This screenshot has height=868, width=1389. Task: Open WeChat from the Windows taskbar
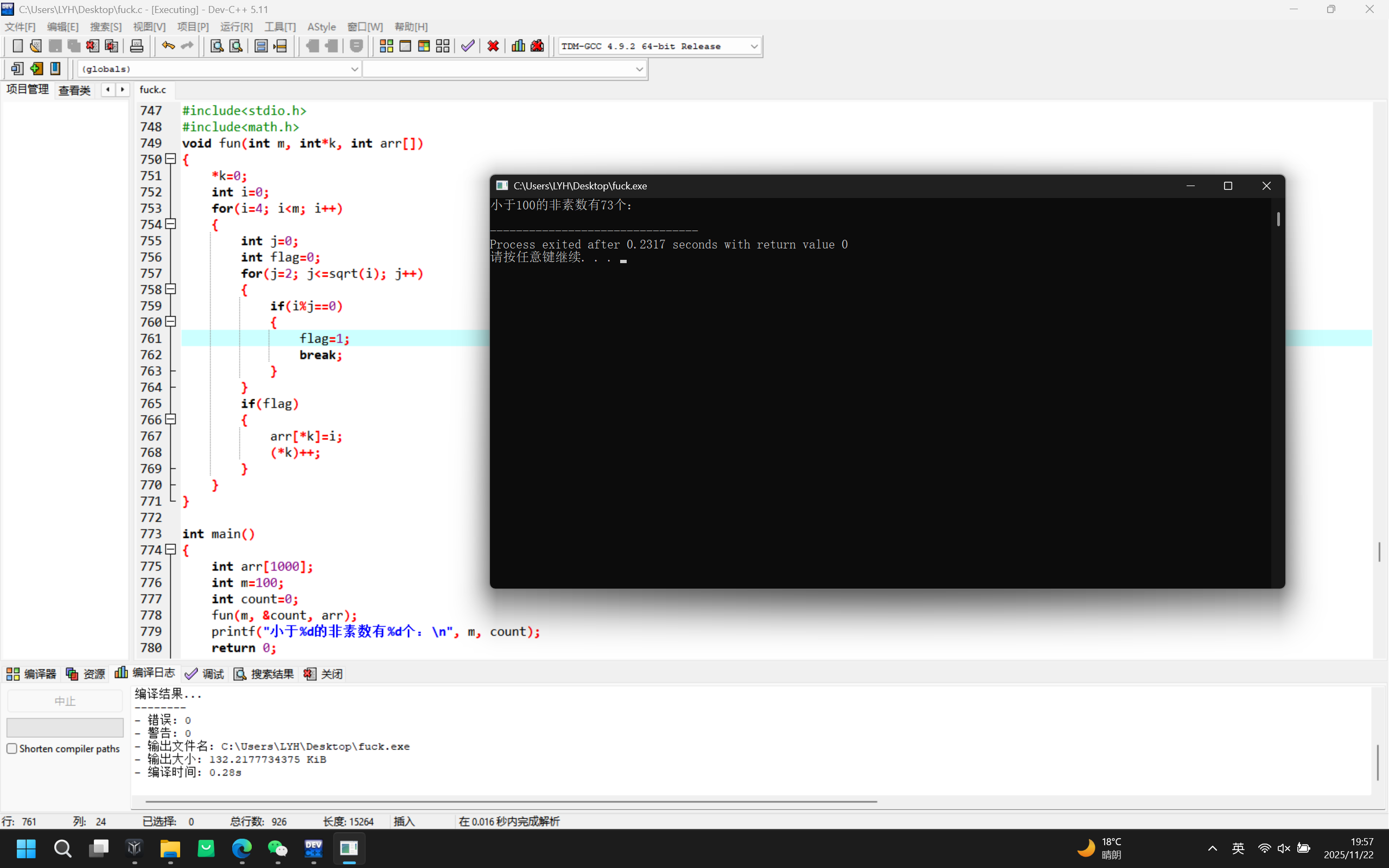pyautogui.click(x=278, y=848)
